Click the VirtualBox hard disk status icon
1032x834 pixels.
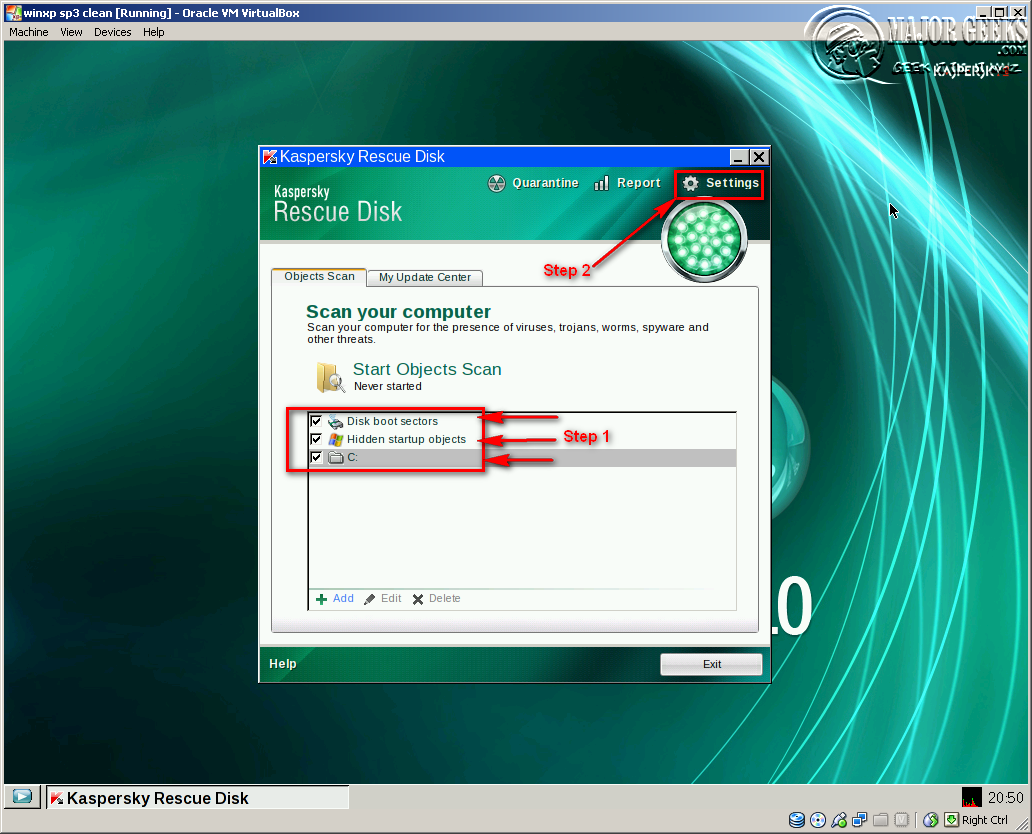(797, 820)
